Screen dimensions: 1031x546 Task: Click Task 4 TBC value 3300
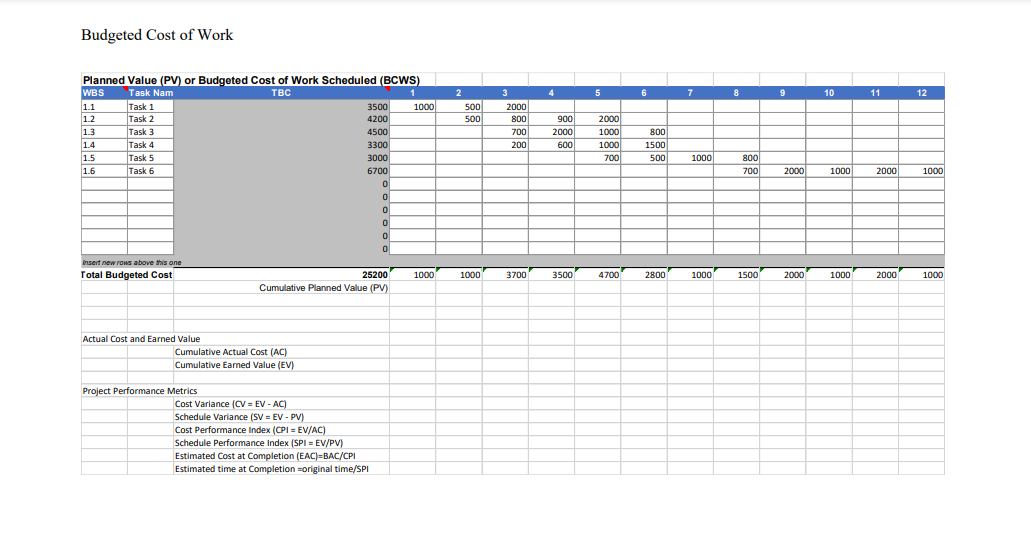pos(377,145)
